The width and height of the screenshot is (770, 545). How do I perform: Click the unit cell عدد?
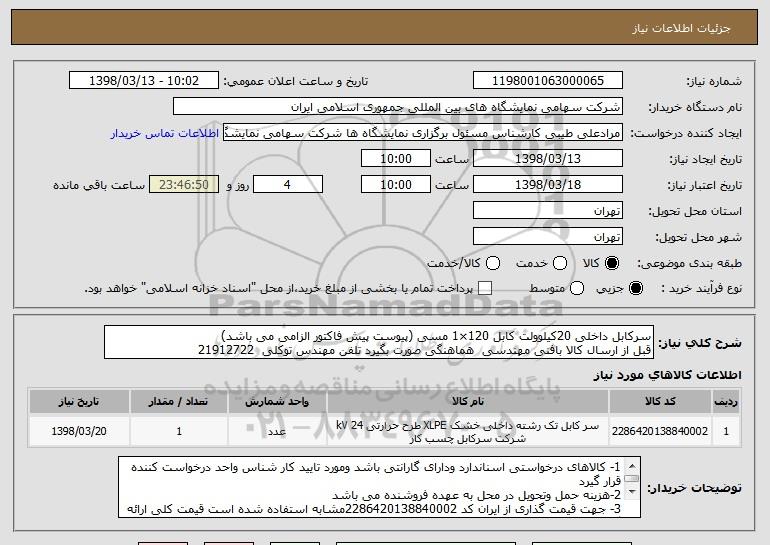(277, 431)
